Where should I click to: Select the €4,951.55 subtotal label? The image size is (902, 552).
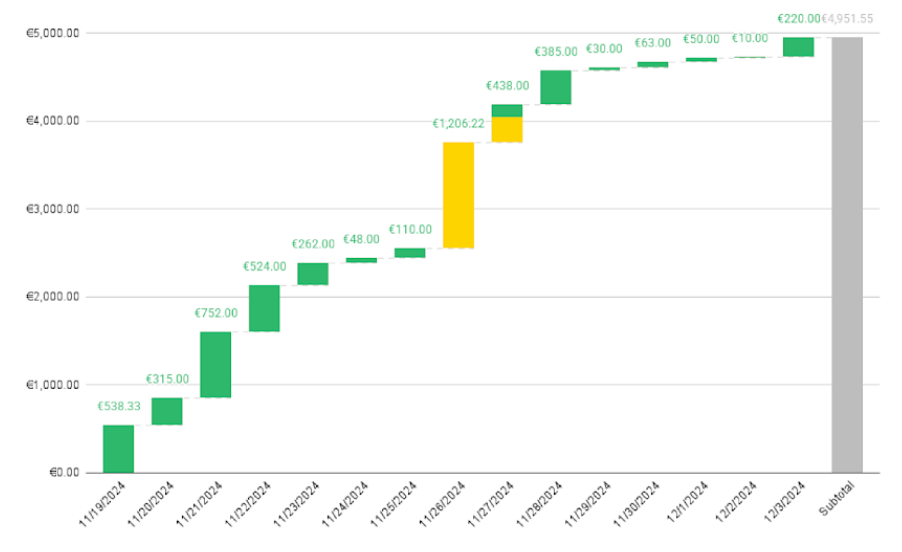(848, 18)
